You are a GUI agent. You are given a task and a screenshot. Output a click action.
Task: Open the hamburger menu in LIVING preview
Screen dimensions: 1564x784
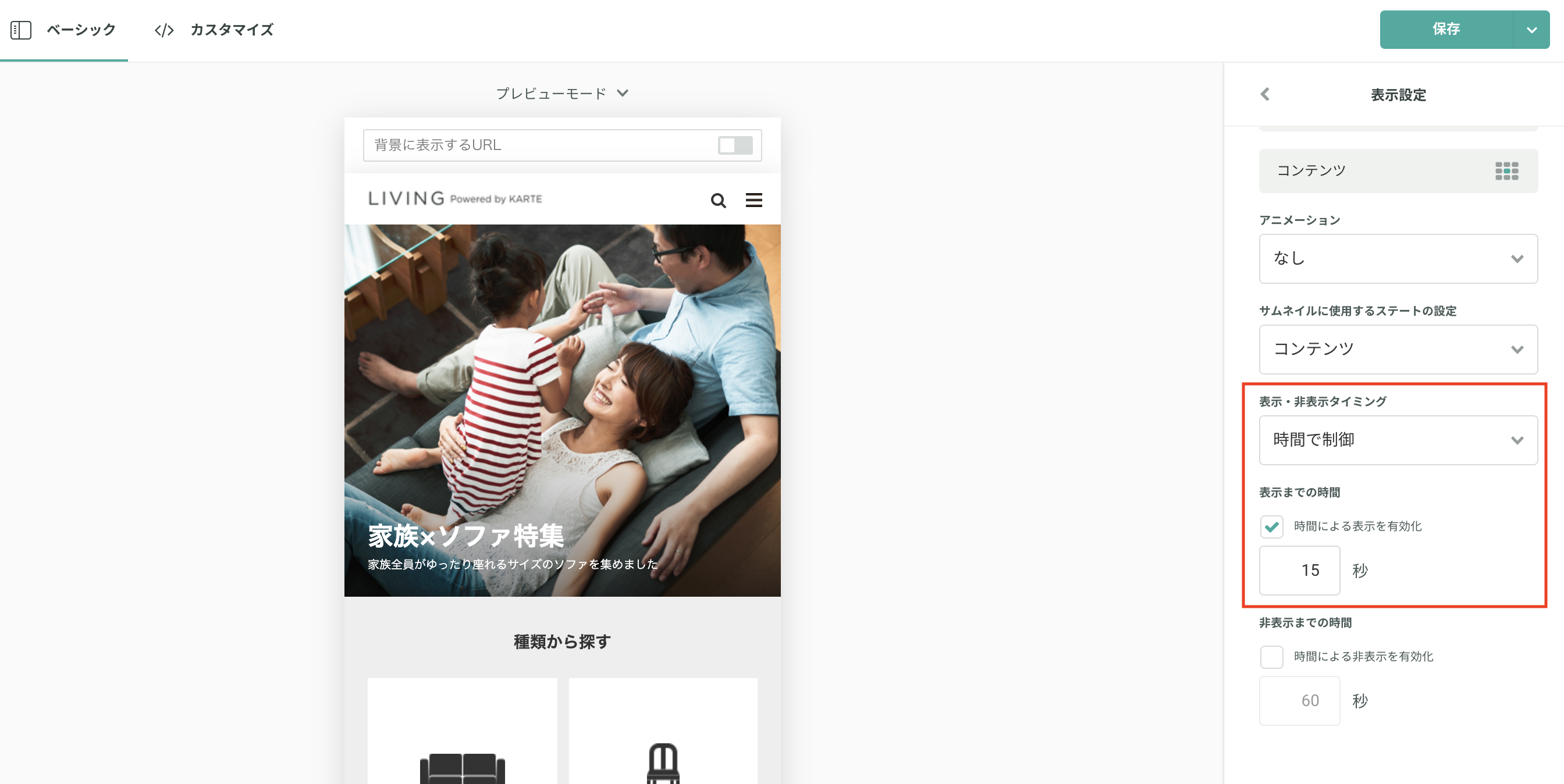click(753, 199)
